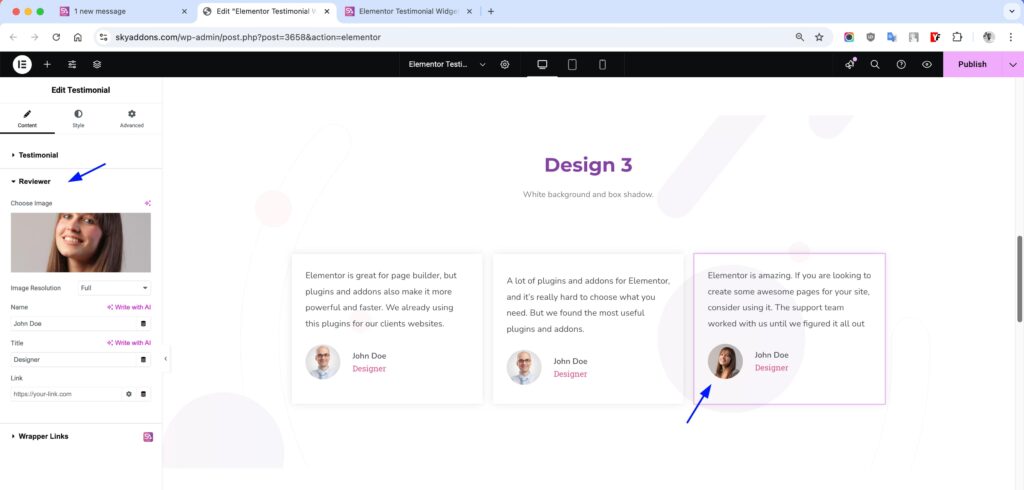The image size is (1024, 490).
Task: Click the reviewer image preview in panel
Action: click(x=80, y=242)
